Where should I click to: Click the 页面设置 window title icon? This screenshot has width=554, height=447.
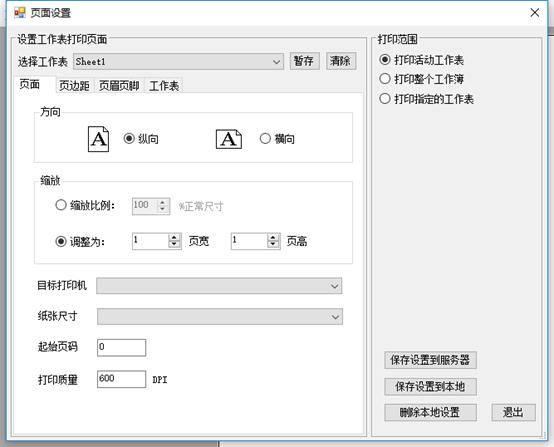19,13
